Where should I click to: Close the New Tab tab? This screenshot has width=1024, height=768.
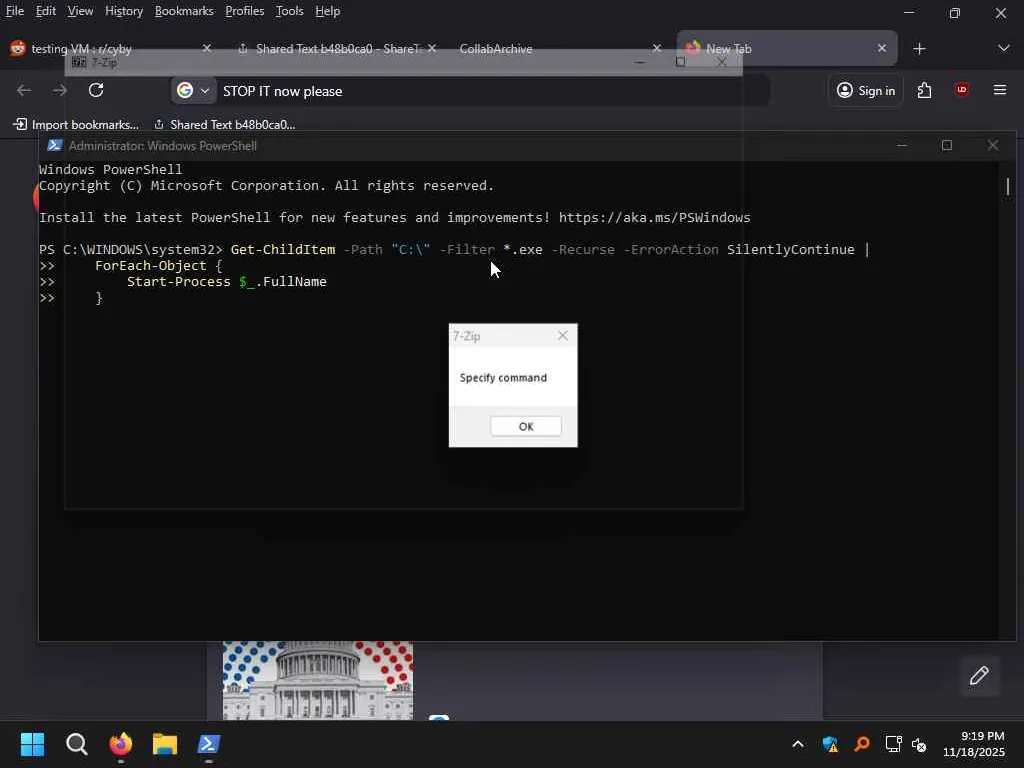(882, 48)
